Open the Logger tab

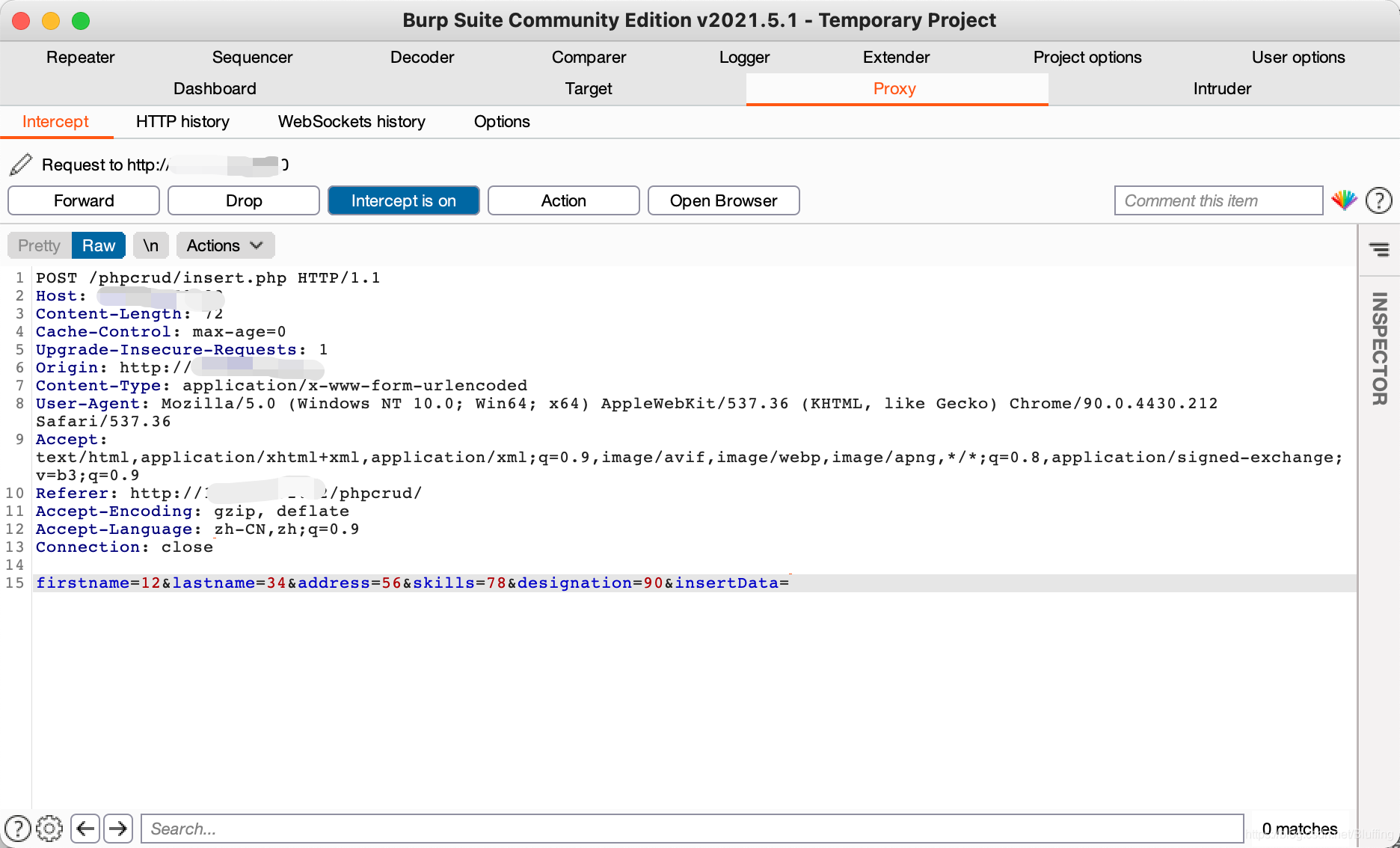[745, 57]
